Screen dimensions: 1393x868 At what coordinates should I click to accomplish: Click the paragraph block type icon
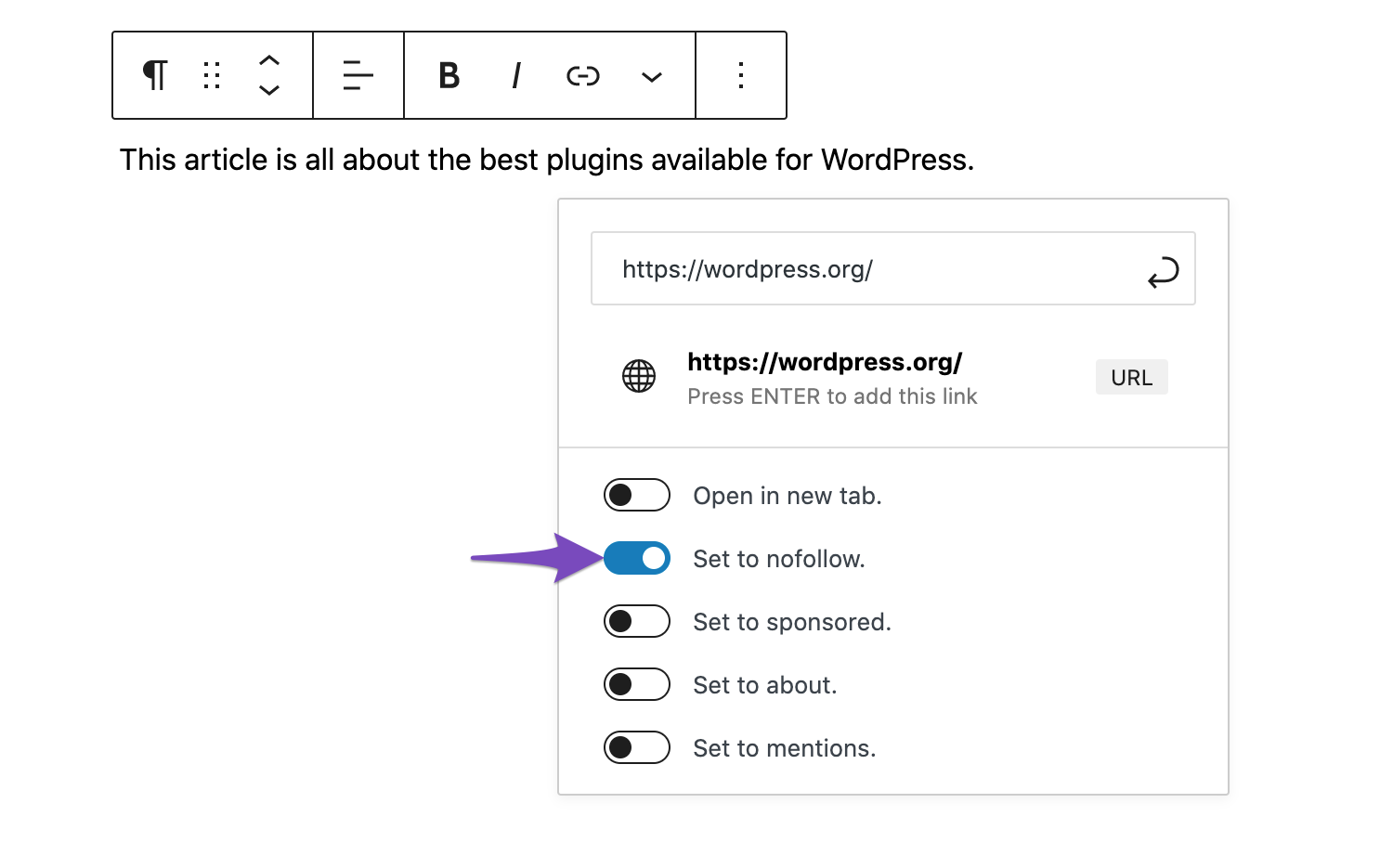coord(155,75)
